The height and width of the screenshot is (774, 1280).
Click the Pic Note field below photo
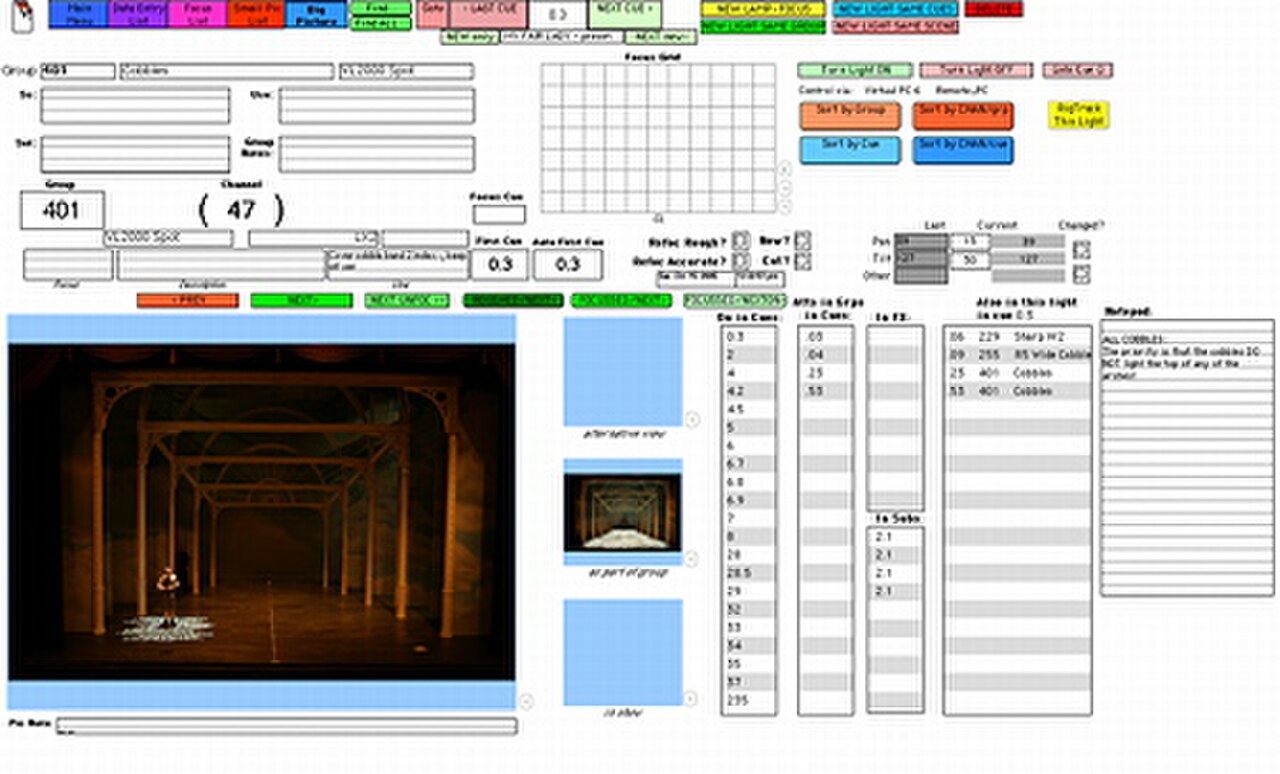(287, 726)
